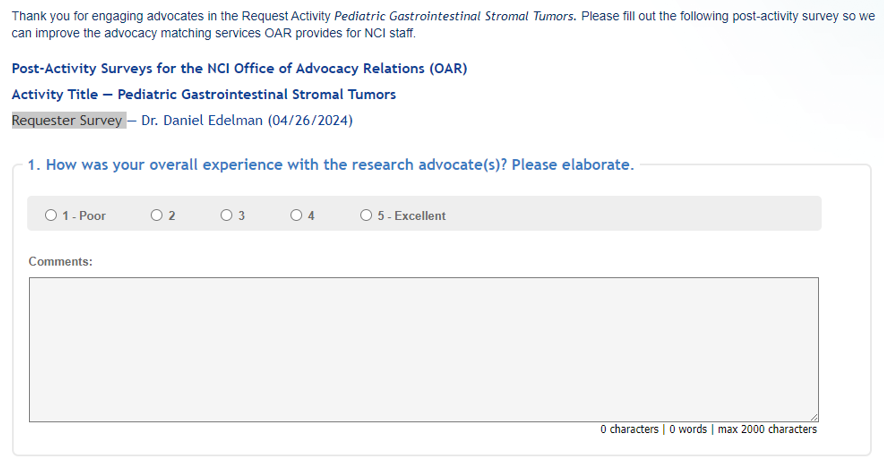Choose rating 2 radio button

(x=157, y=215)
